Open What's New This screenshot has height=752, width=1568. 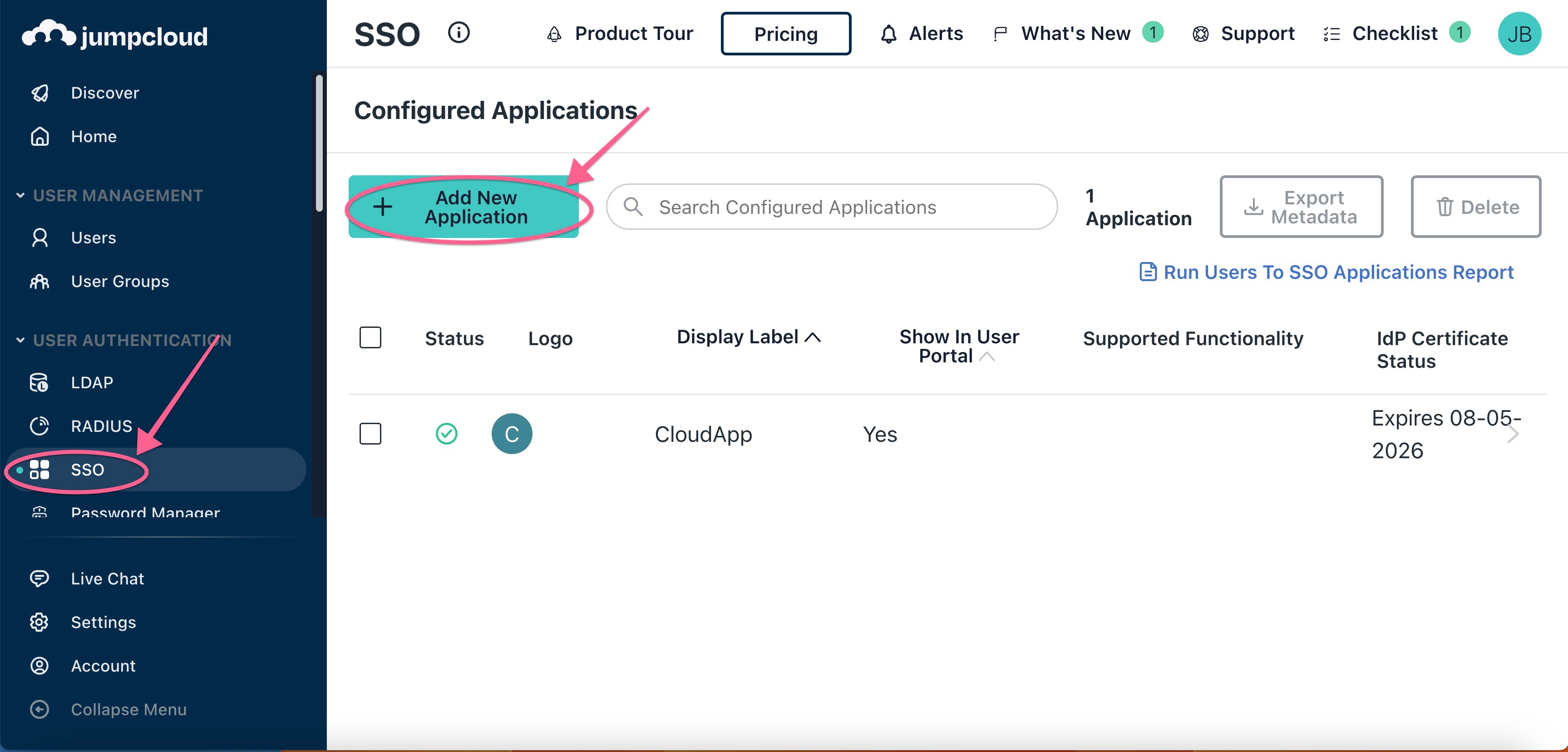tap(1063, 34)
